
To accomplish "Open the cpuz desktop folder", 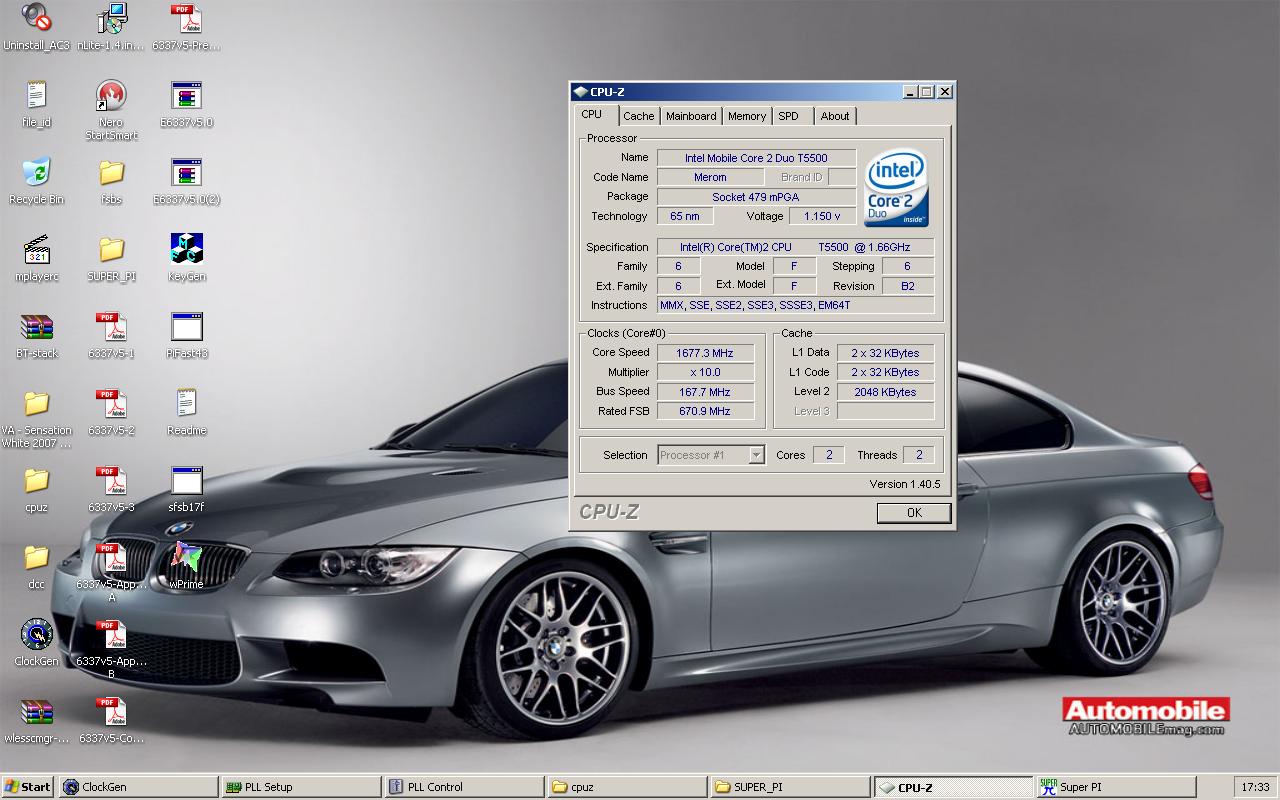I will click(x=37, y=480).
